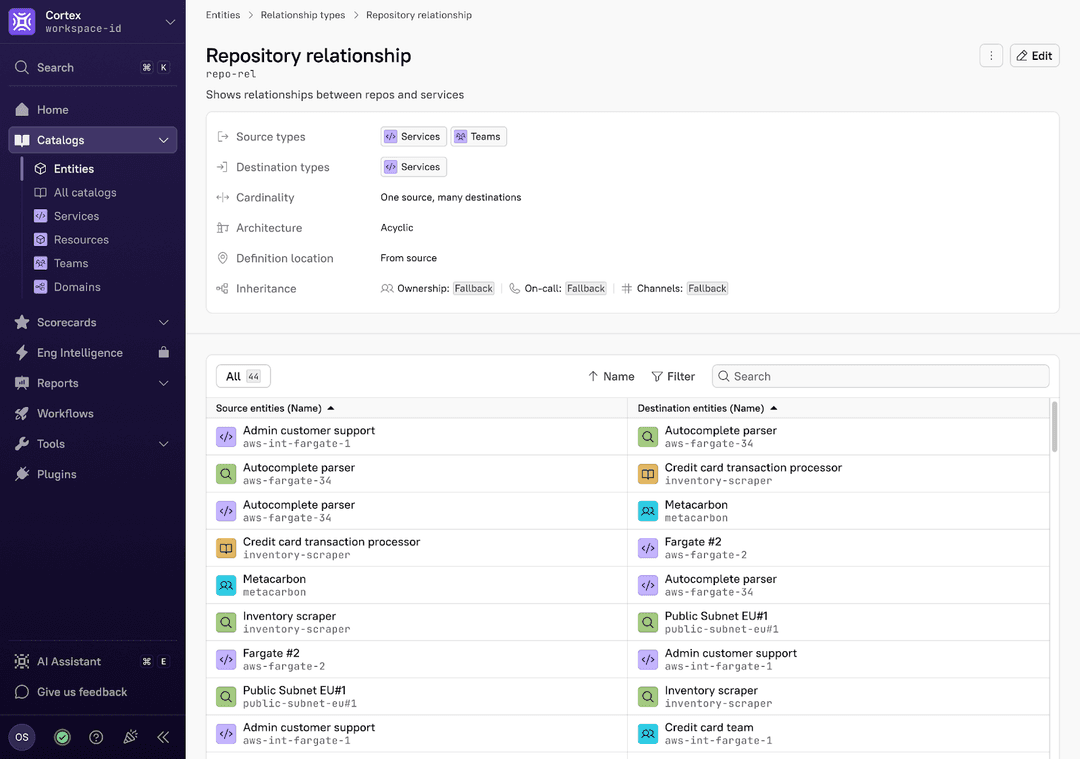This screenshot has width=1080, height=759.
Task: Open the AI Assistant
Action: coord(62,661)
